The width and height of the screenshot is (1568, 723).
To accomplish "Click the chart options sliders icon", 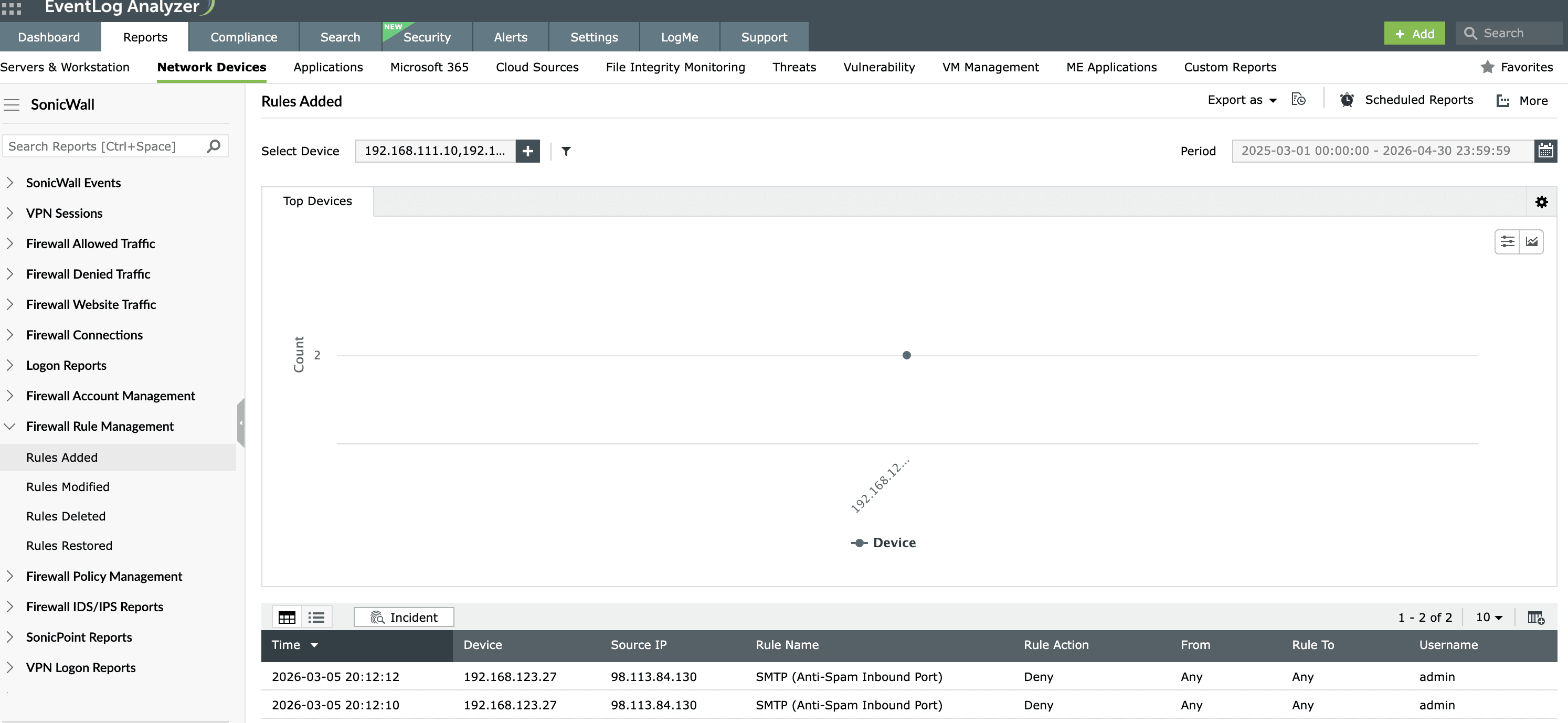I will 1507,241.
